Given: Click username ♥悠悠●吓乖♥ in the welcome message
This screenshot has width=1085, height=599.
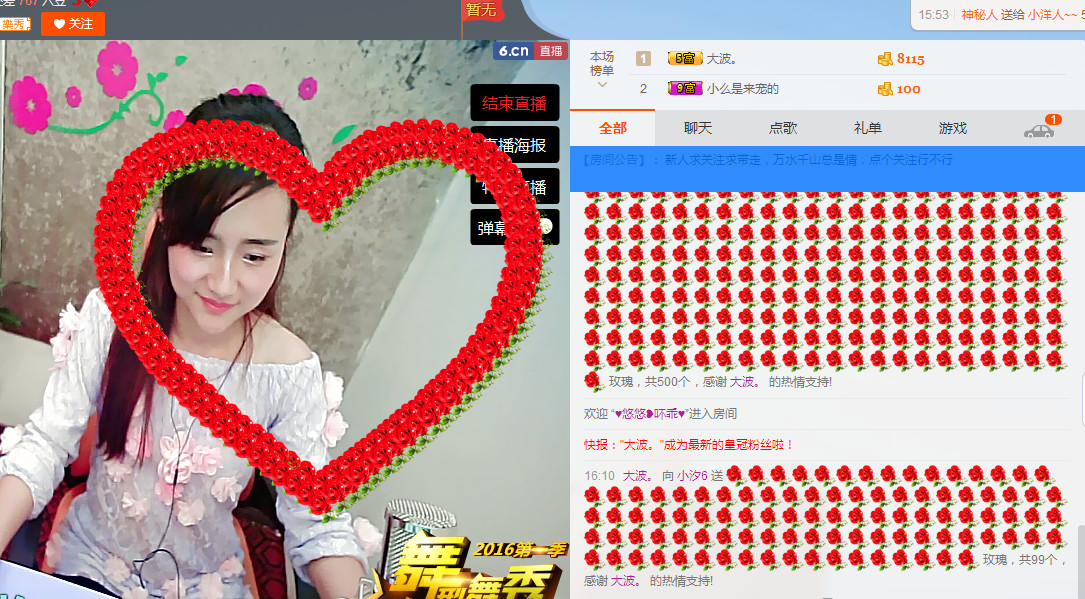Looking at the screenshot, I should point(650,414).
